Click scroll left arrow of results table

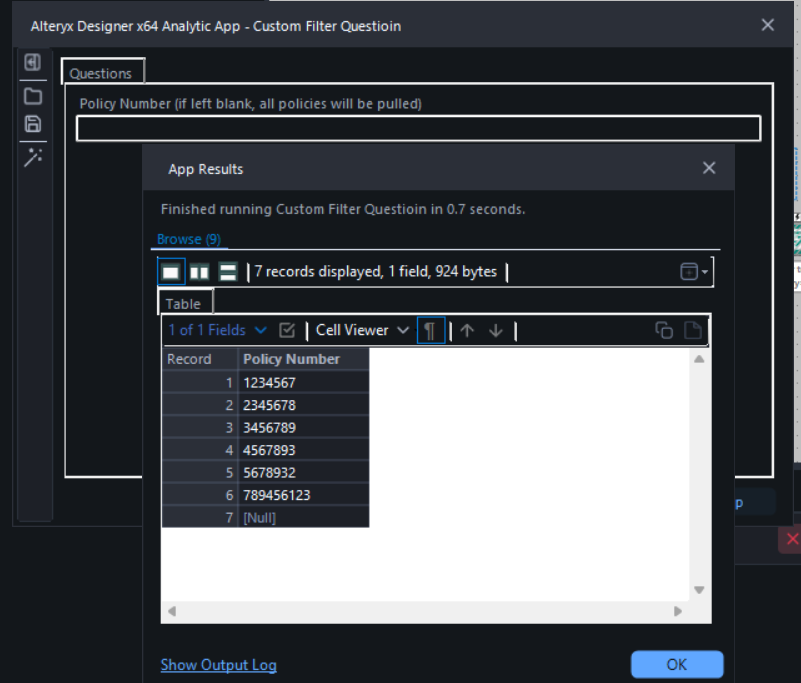coord(172,611)
